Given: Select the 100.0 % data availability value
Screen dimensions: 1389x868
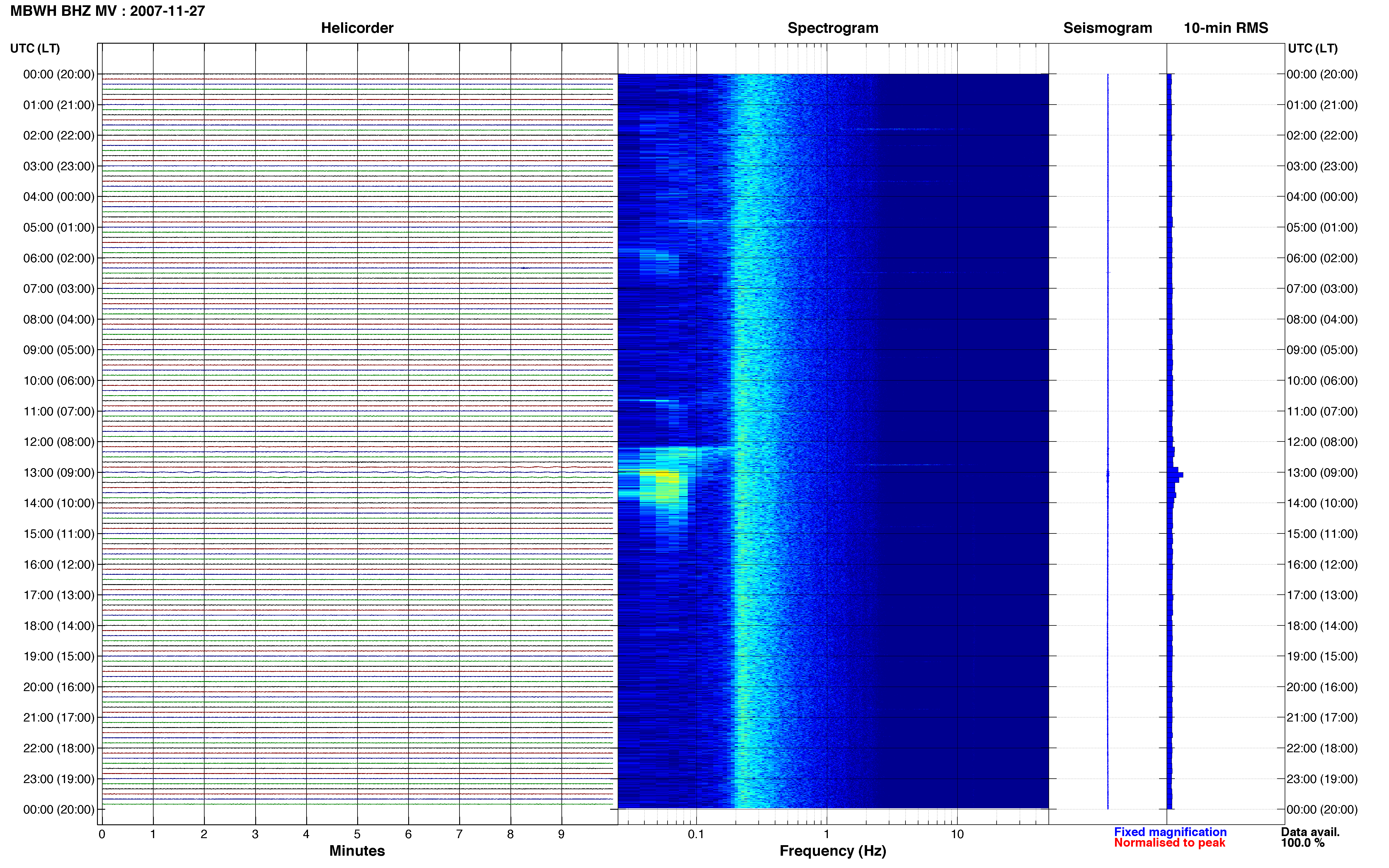Looking at the screenshot, I should click(1303, 843).
